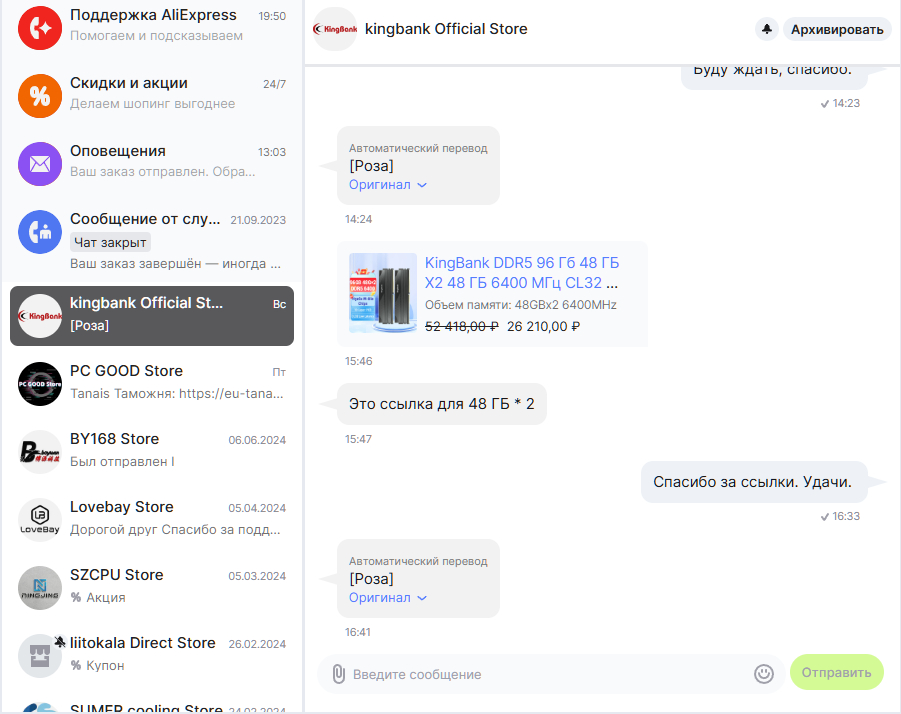The image size is (901, 714).
Task: Click the PC GOOD Store avatar
Action: coord(40,384)
